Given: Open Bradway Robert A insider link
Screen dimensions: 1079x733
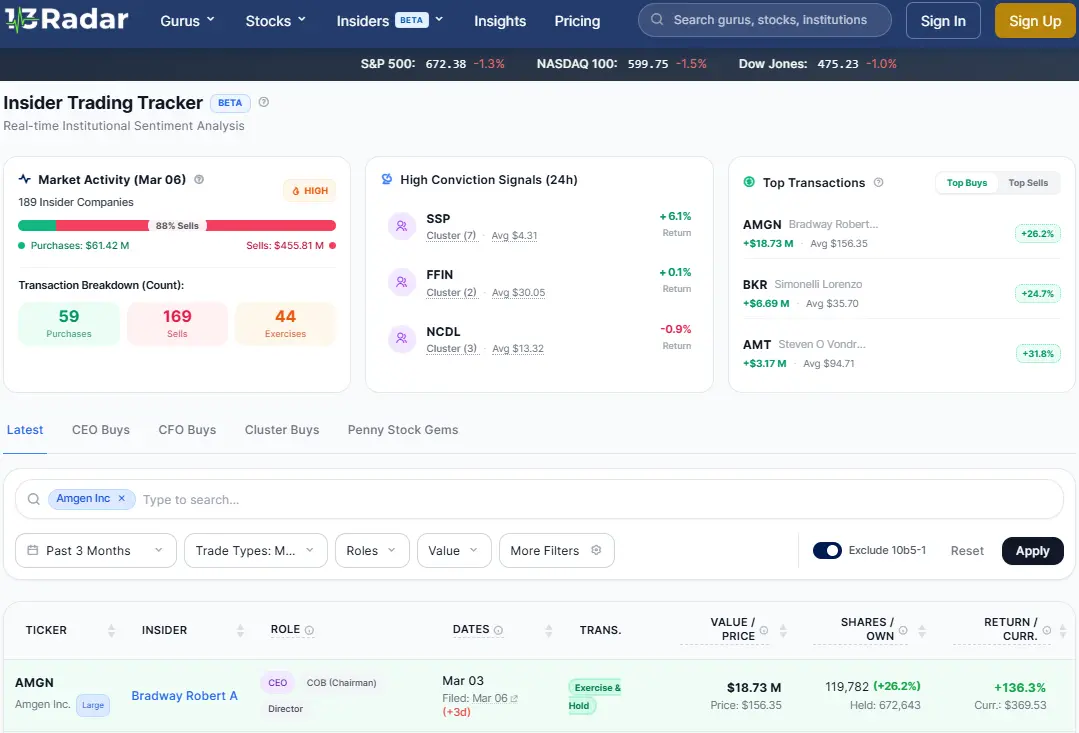Looking at the screenshot, I should 185,696.
